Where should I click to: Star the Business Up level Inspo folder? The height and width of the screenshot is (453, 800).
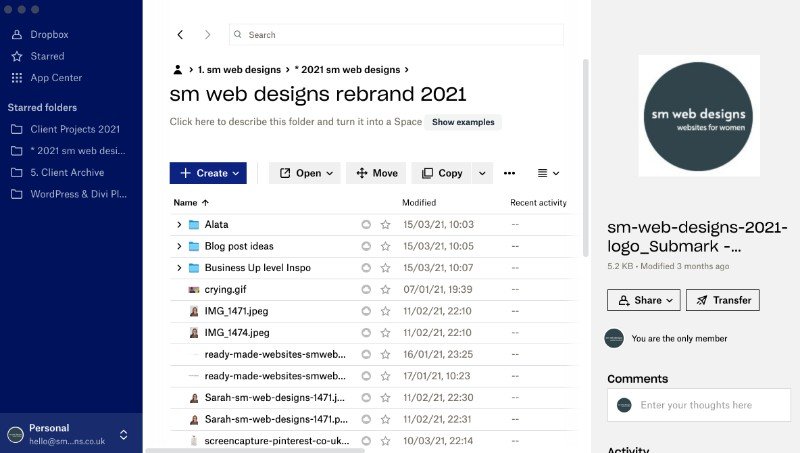pyautogui.click(x=385, y=267)
